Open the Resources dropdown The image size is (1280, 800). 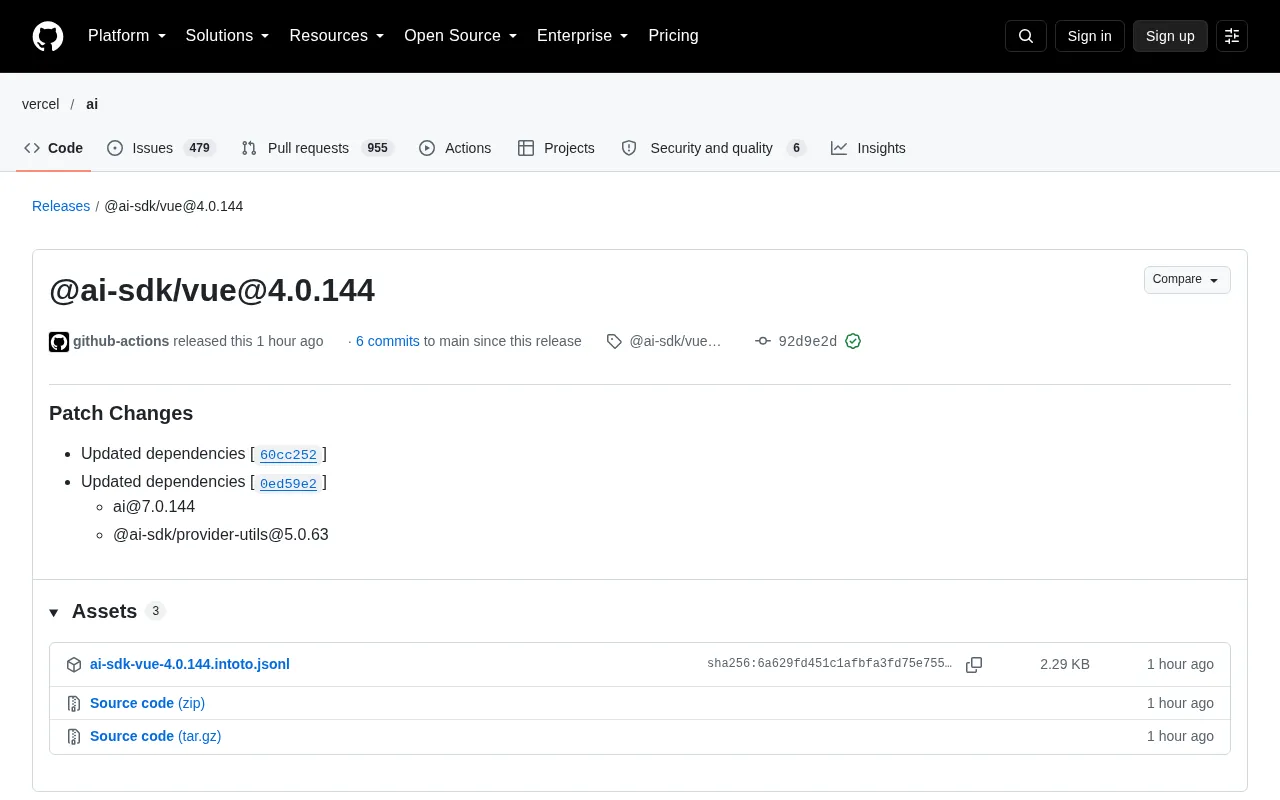(x=337, y=36)
